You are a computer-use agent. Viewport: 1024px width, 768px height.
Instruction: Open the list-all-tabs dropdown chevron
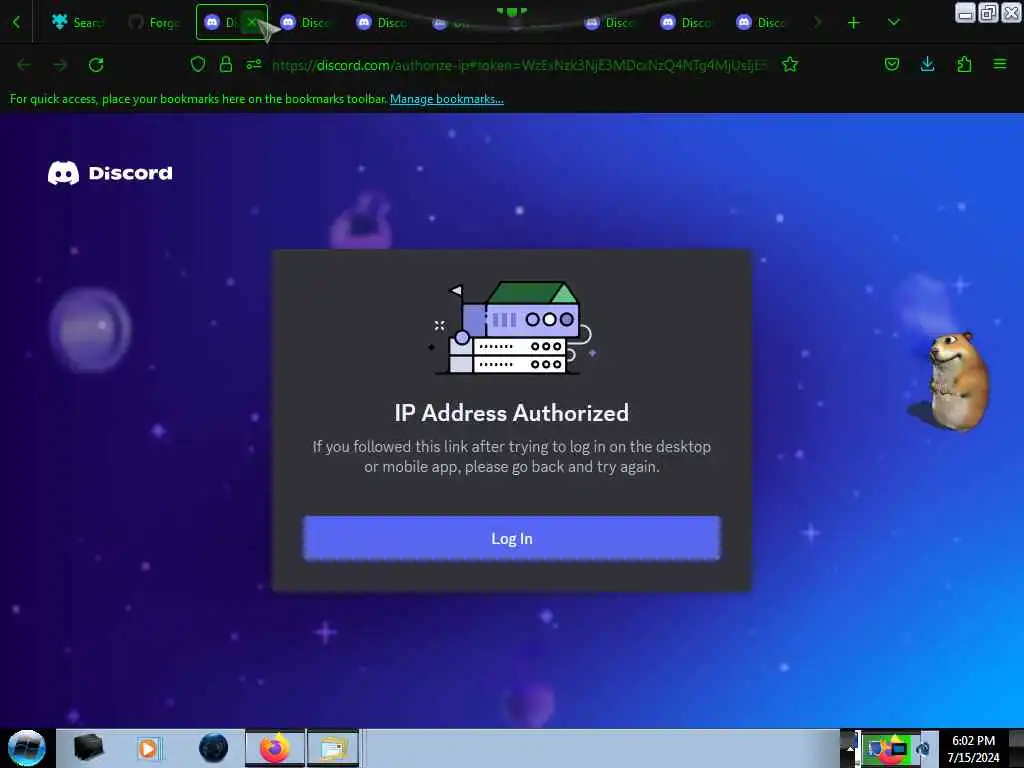pos(893,23)
